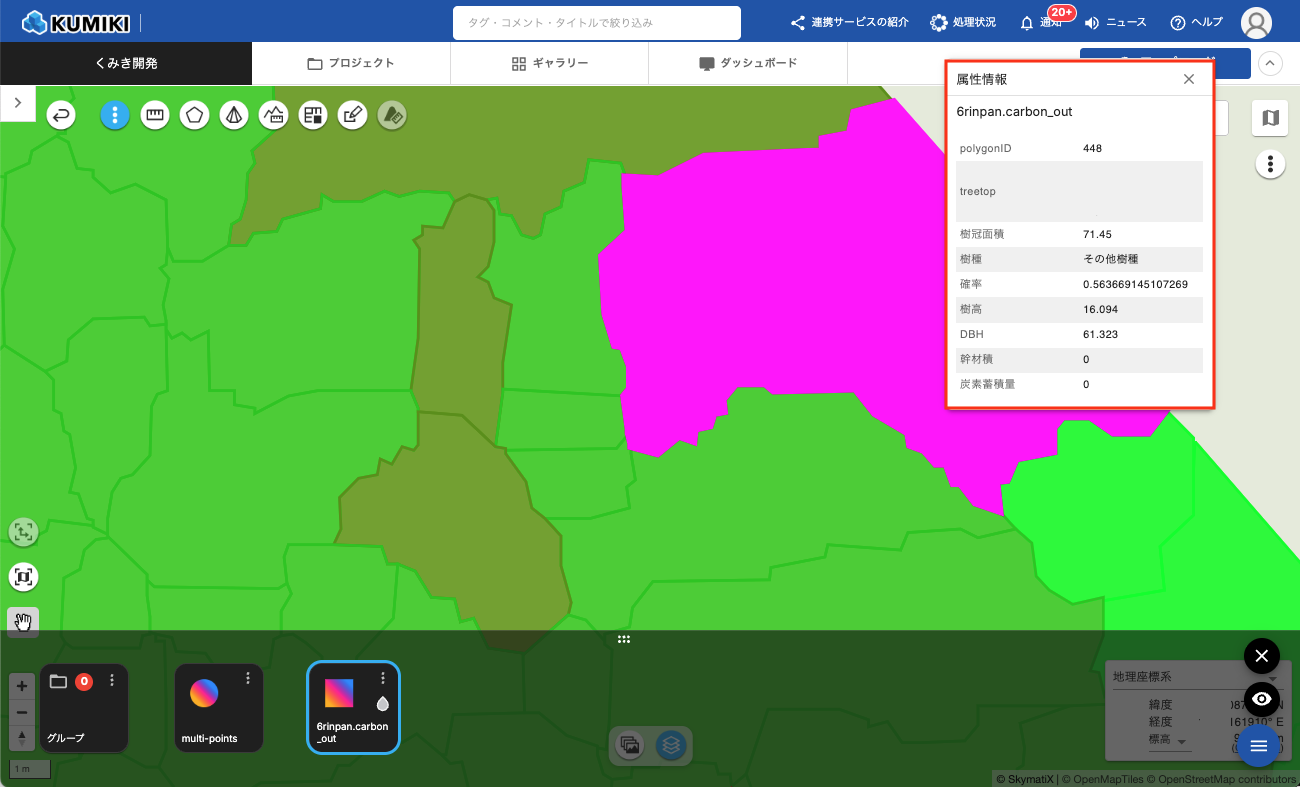Switch to the ギャラリー tab
Screen dimensions: 1300x787
(549, 63)
